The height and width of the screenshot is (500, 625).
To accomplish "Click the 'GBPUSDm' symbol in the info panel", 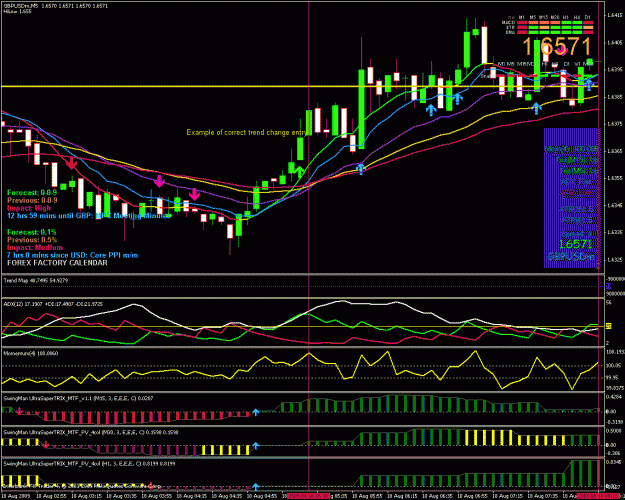I will pyautogui.click(x=570, y=256).
